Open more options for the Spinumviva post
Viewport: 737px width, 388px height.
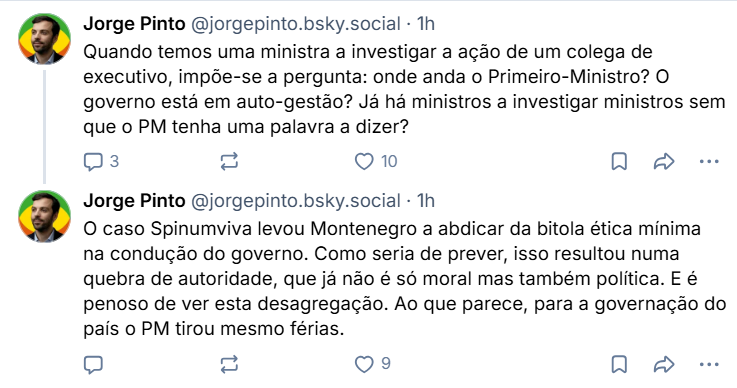(x=709, y=364)
